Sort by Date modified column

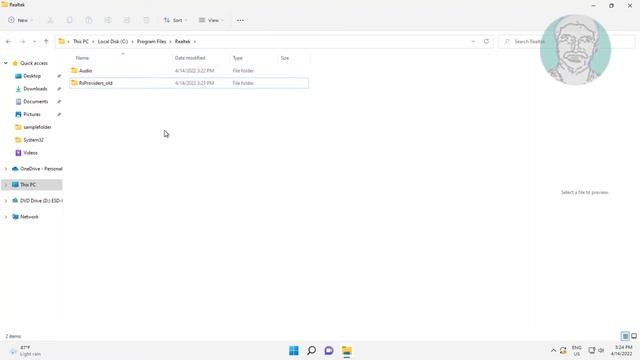(190, 58)
